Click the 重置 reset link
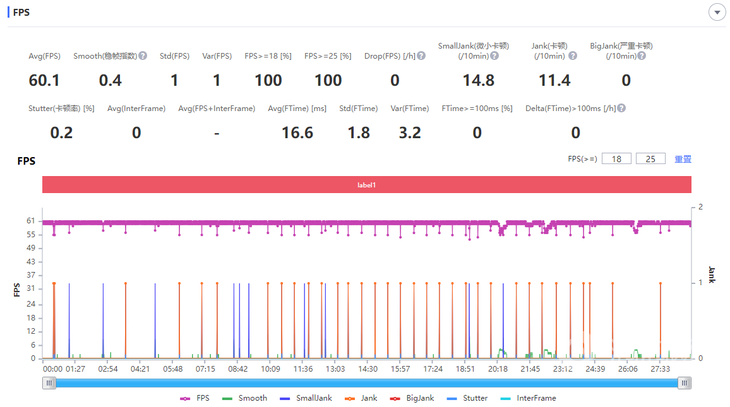Image resolution: width=730 pixels, height=407 pixels. click(683, 158)
